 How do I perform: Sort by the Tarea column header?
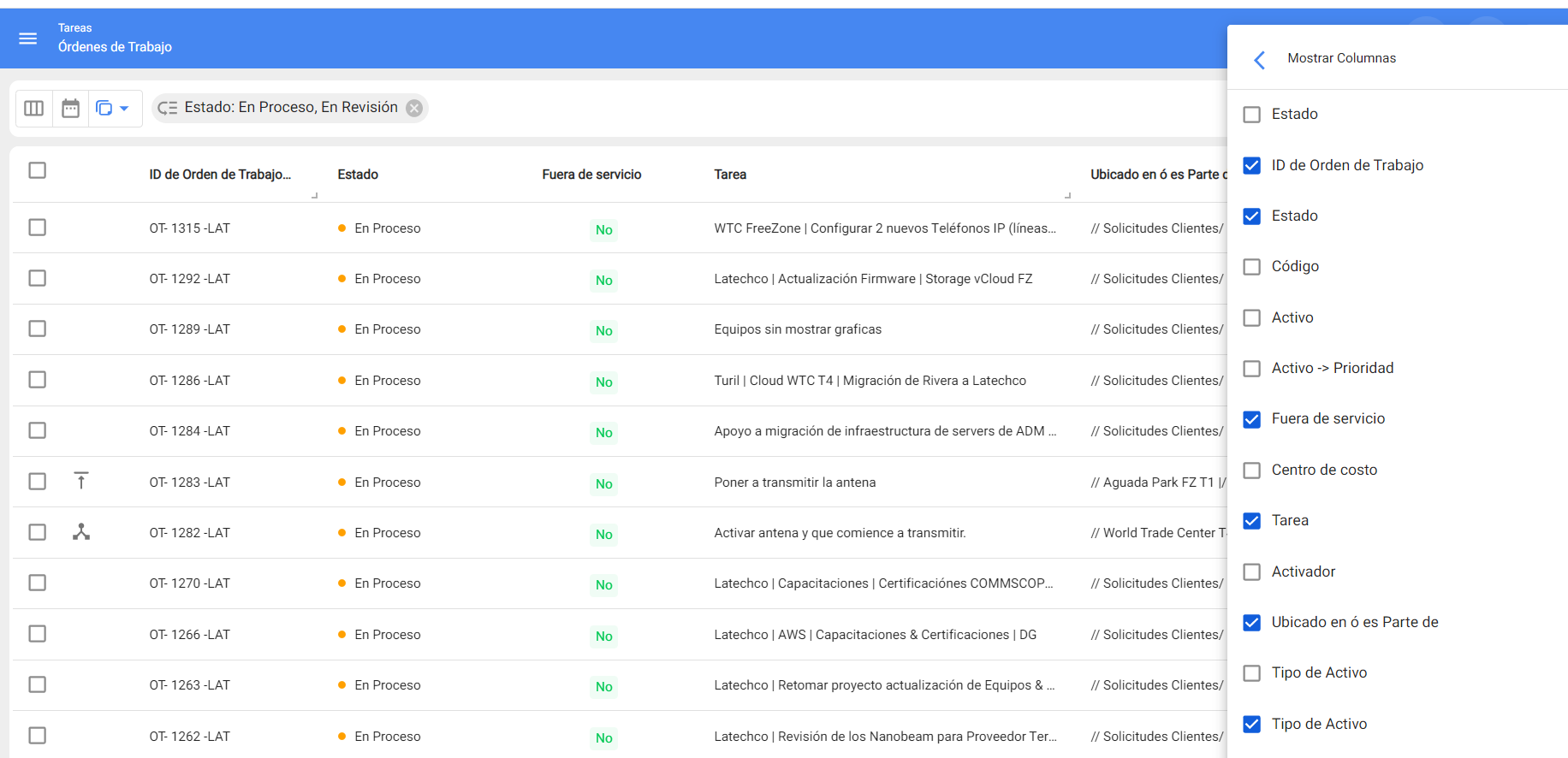(x=730, y=175)
